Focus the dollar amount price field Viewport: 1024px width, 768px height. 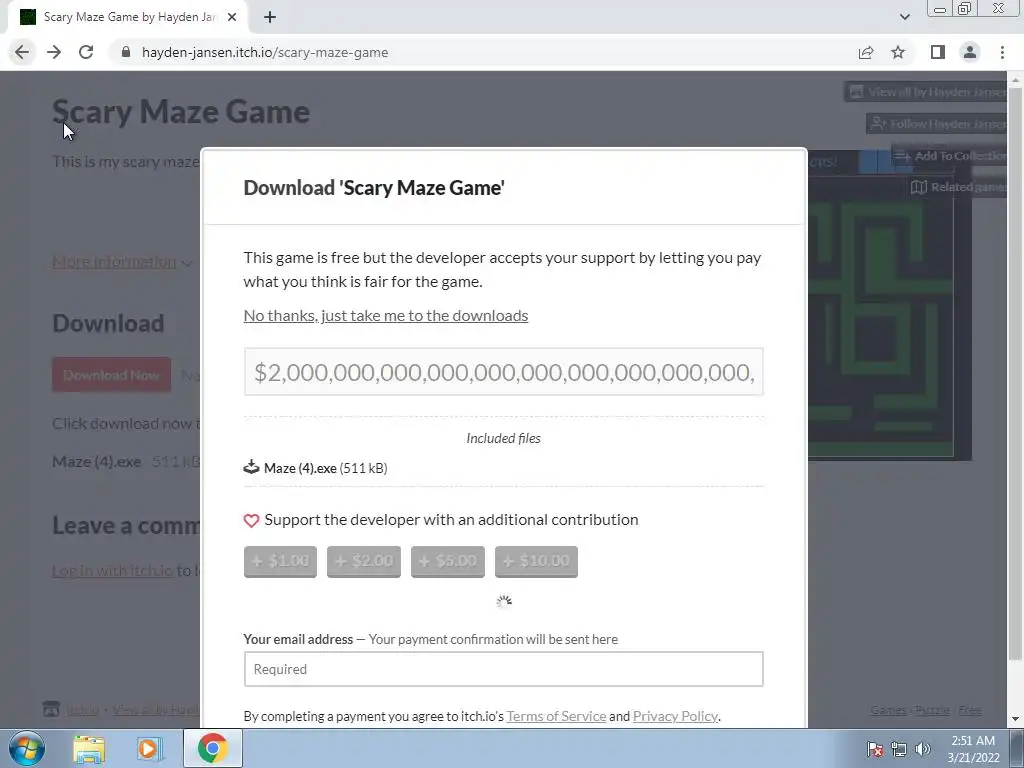pyautogui.click(x=504, y=372)
